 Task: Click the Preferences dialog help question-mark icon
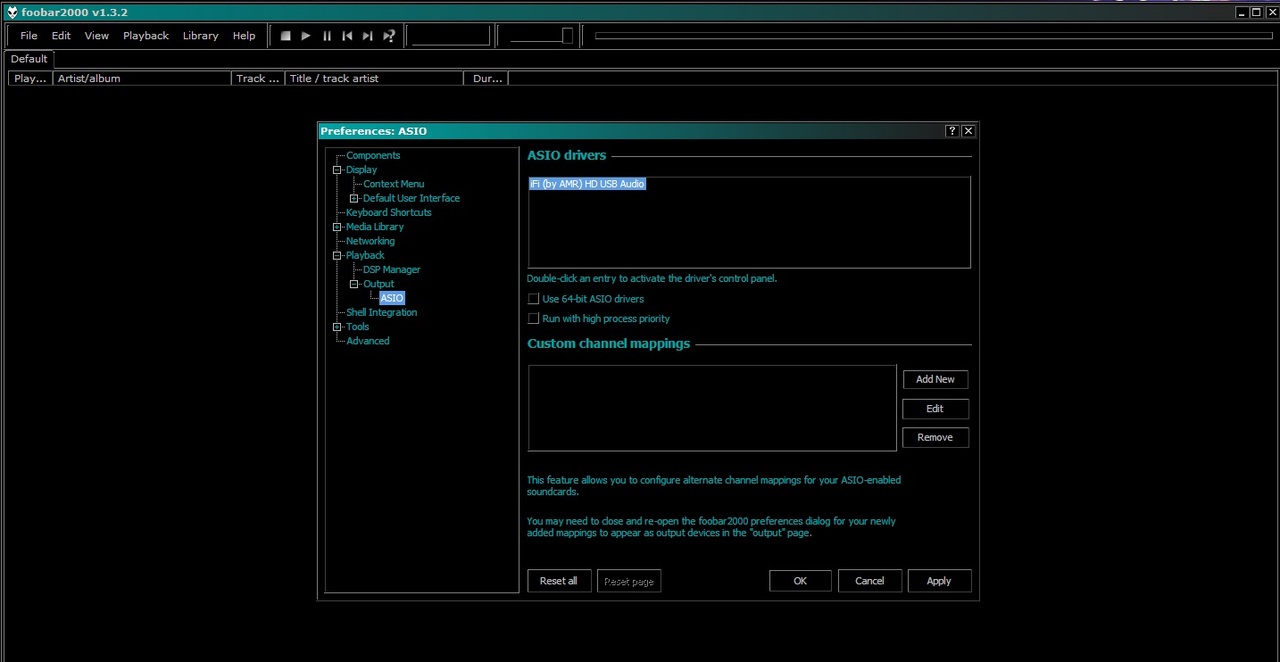click(952, 131)
